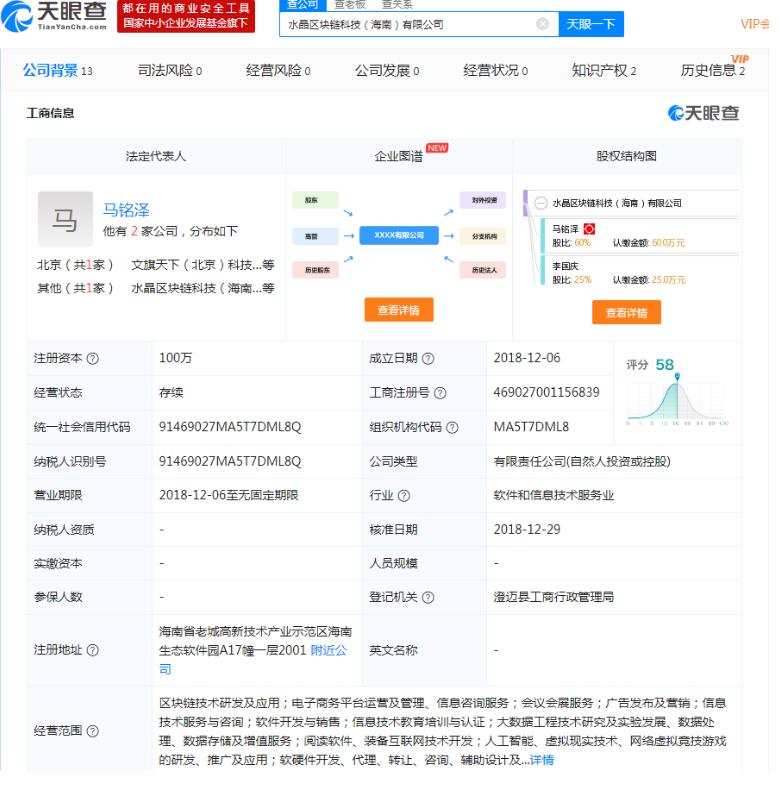Open the 马铭泽 legal representative link
780x789 pixels.
tap(126, 210)
